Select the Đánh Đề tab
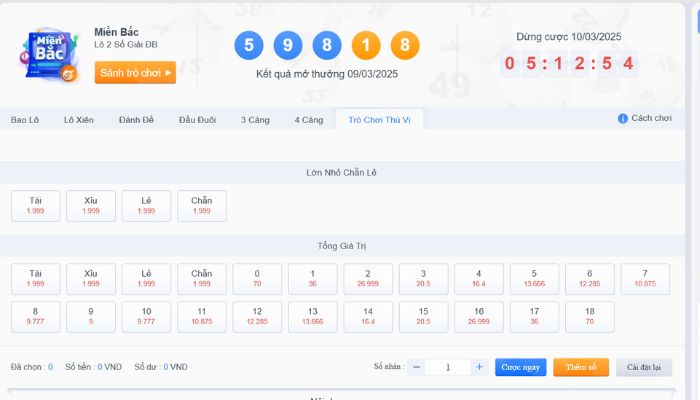Image resolution: width=700 pixels, height=400 pixels. [136, 120]
